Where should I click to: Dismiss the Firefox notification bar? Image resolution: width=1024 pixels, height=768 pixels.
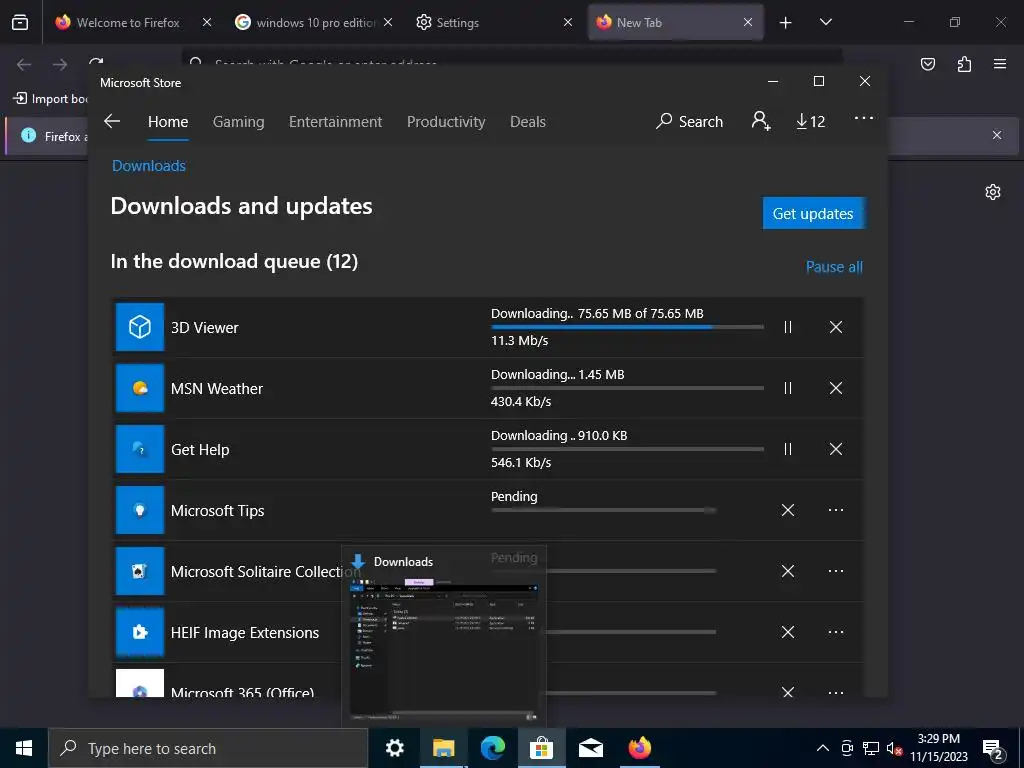[997, 135]
